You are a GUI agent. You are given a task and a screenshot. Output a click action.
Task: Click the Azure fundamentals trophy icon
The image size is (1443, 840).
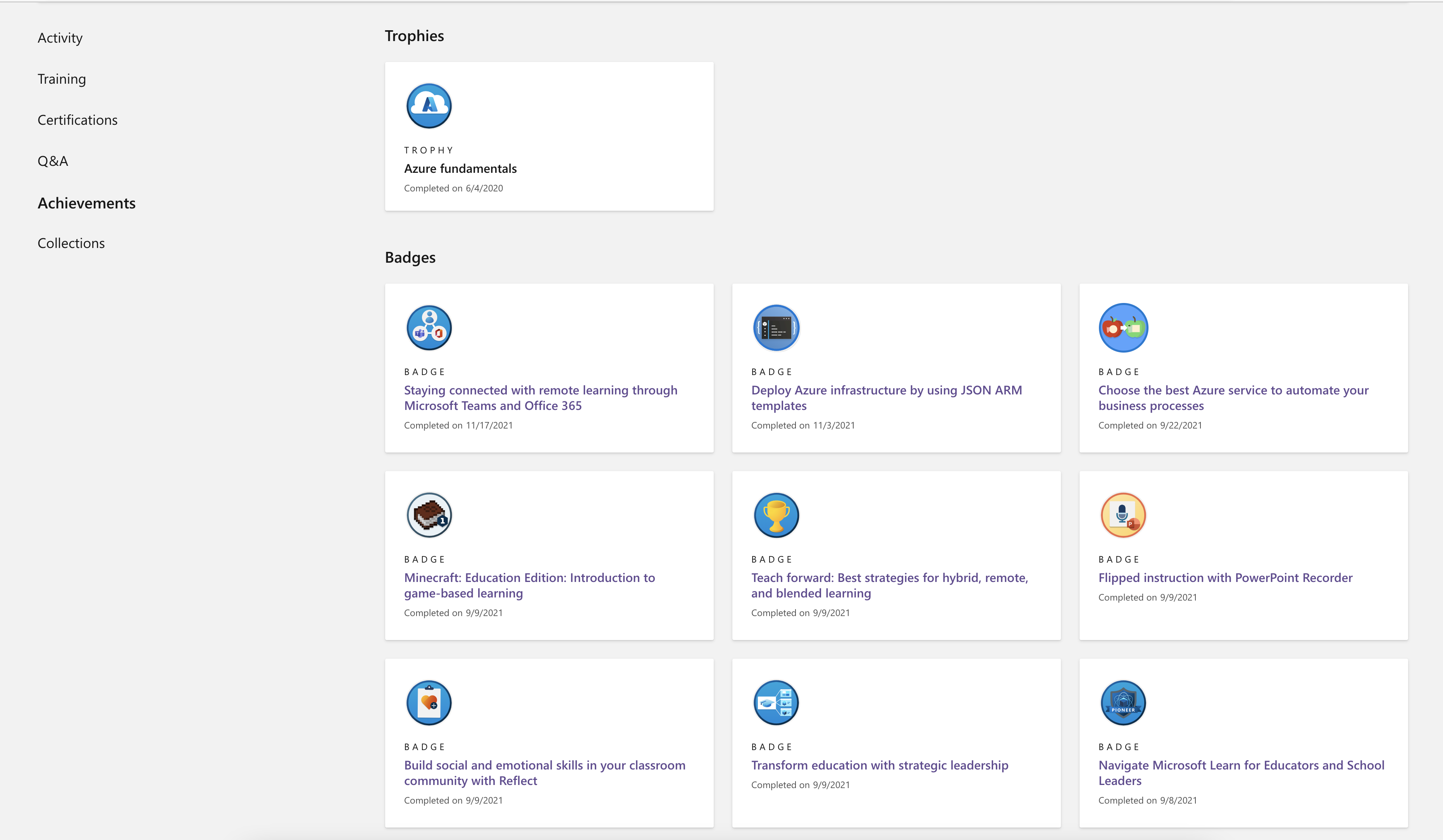click(x=429, y=106)
